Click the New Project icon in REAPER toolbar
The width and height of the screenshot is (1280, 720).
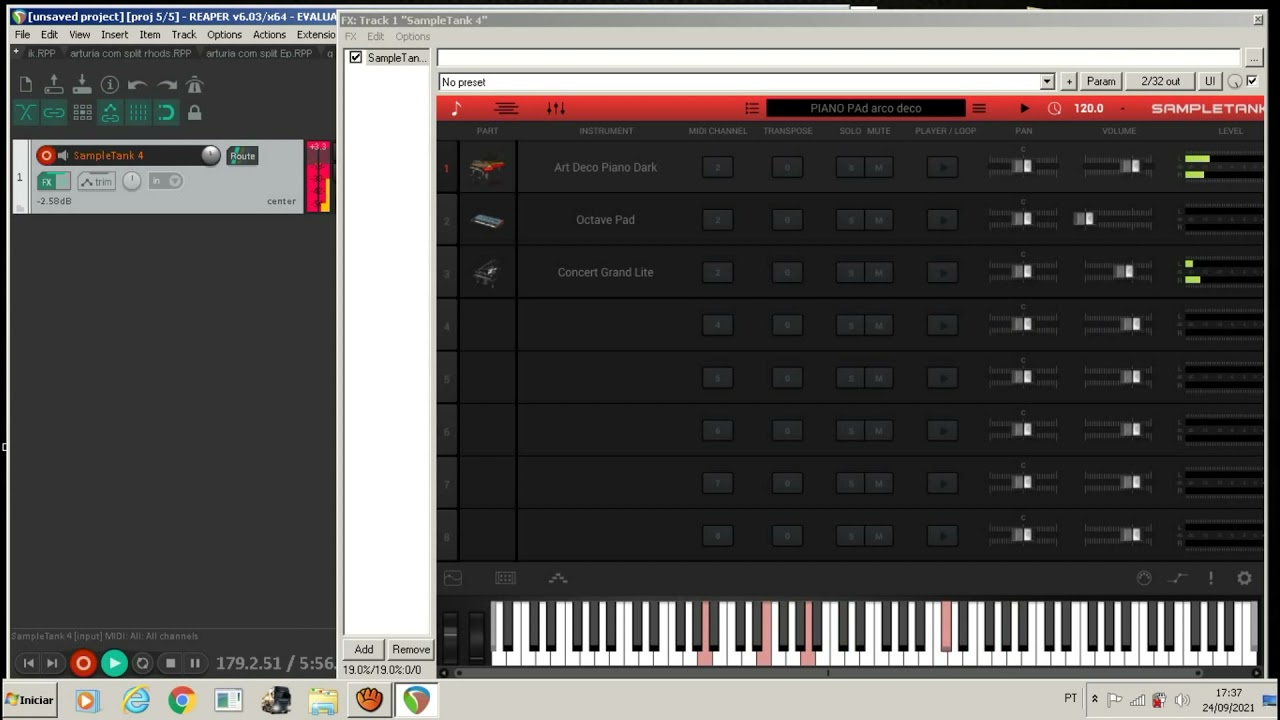tap(26, 85)
